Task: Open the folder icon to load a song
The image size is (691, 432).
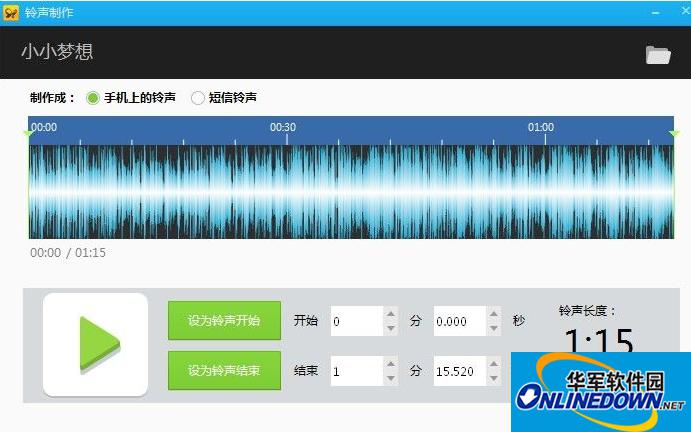Action: point(658,55)
